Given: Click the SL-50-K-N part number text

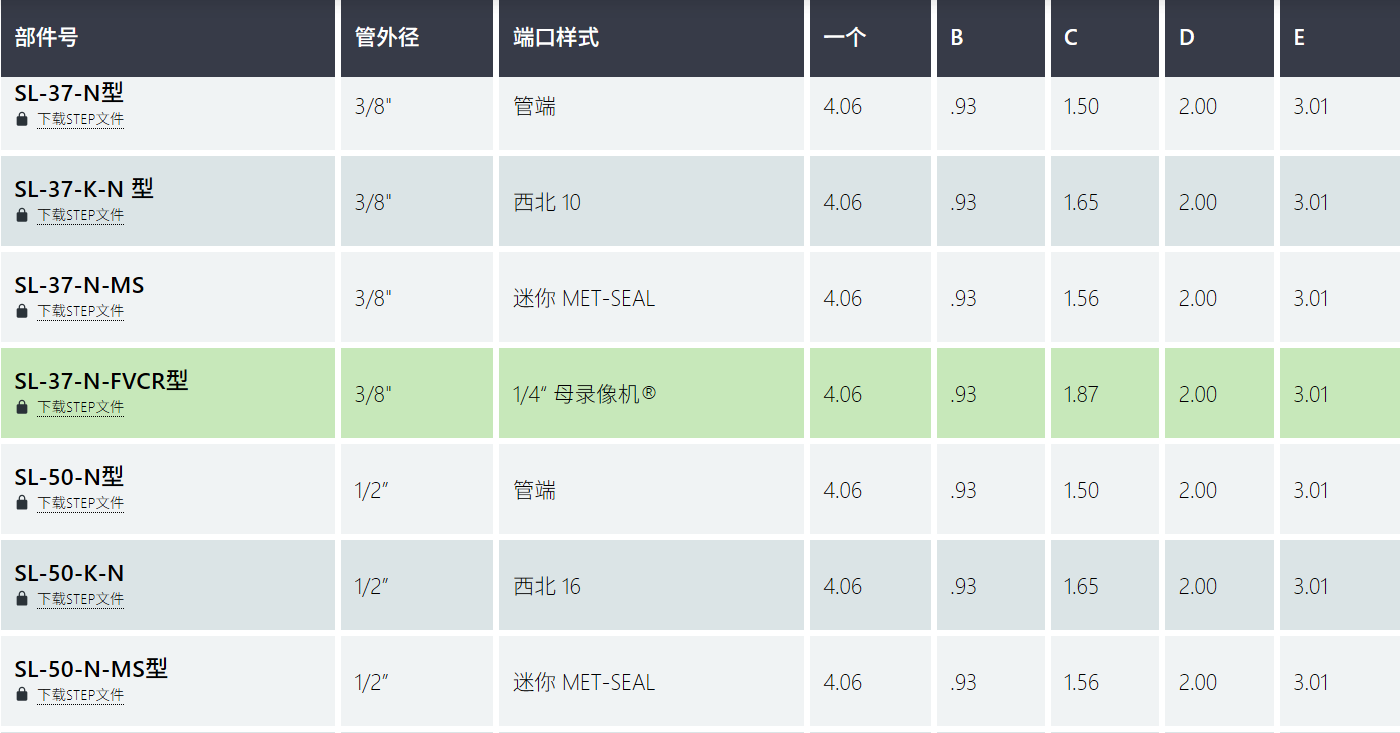Looking at the screenshot, I should pos(69,573).
